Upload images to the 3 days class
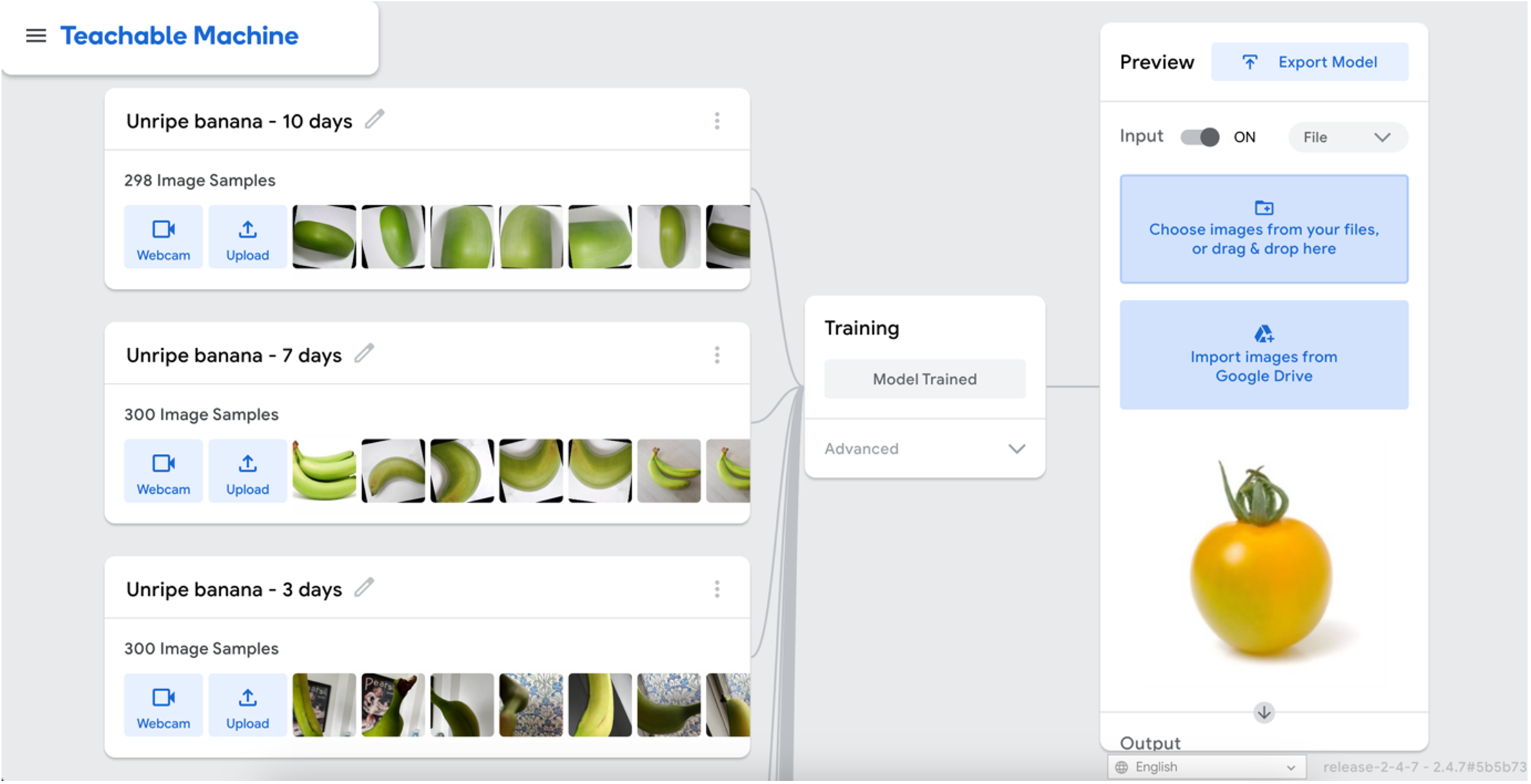 tap(247, 705)
